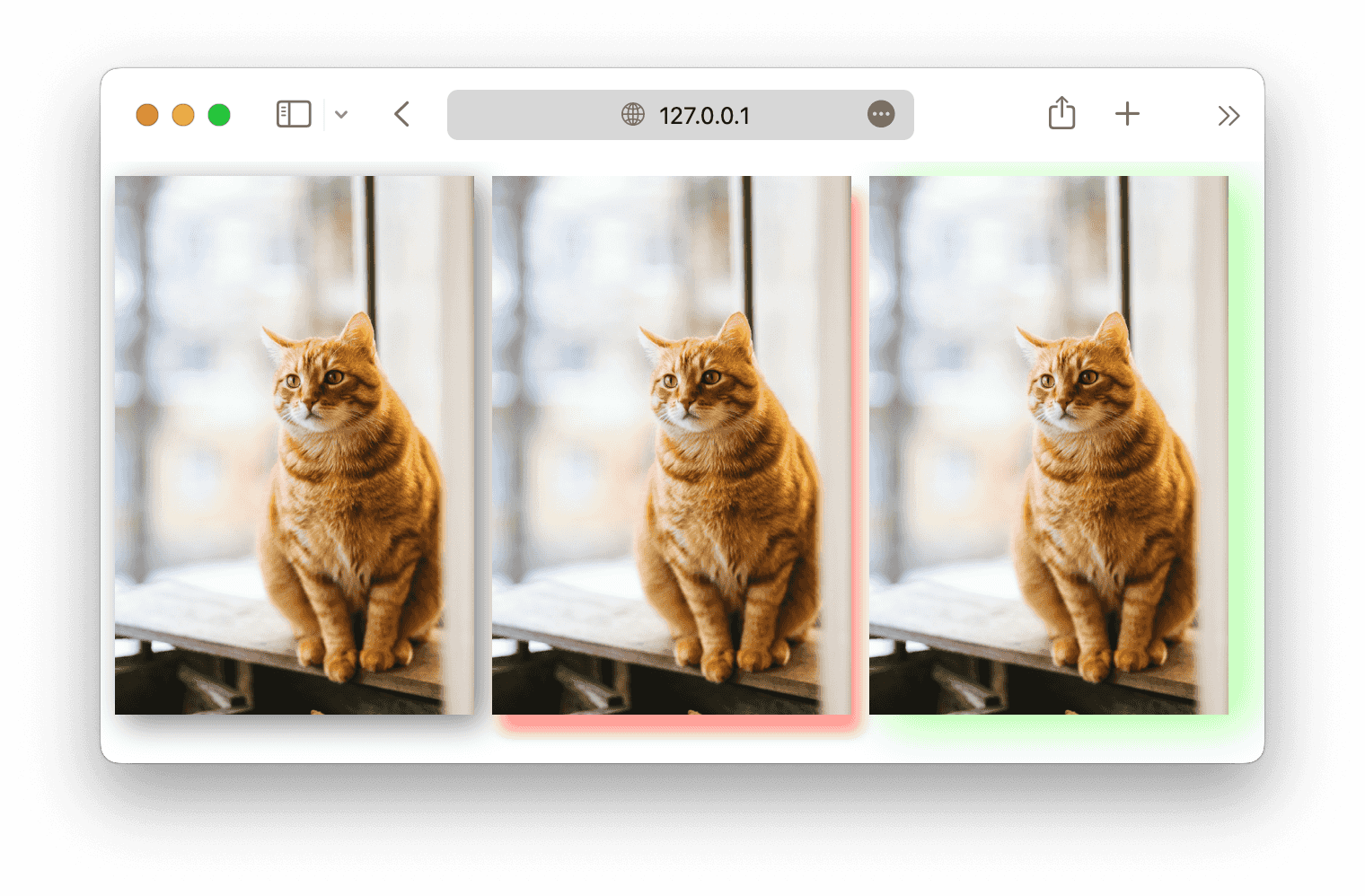Open the page options ellipsis button

coord(881,114)
